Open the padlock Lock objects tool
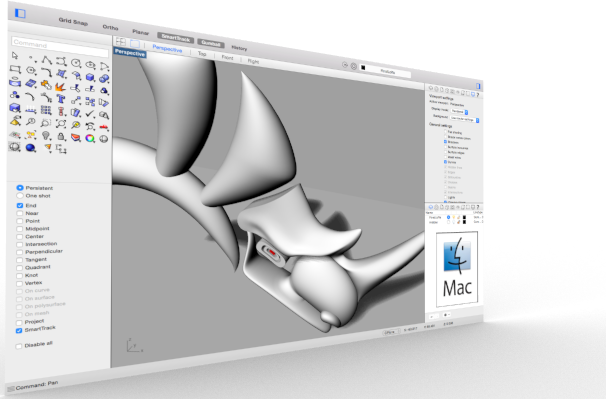 [x=61, y=136]
